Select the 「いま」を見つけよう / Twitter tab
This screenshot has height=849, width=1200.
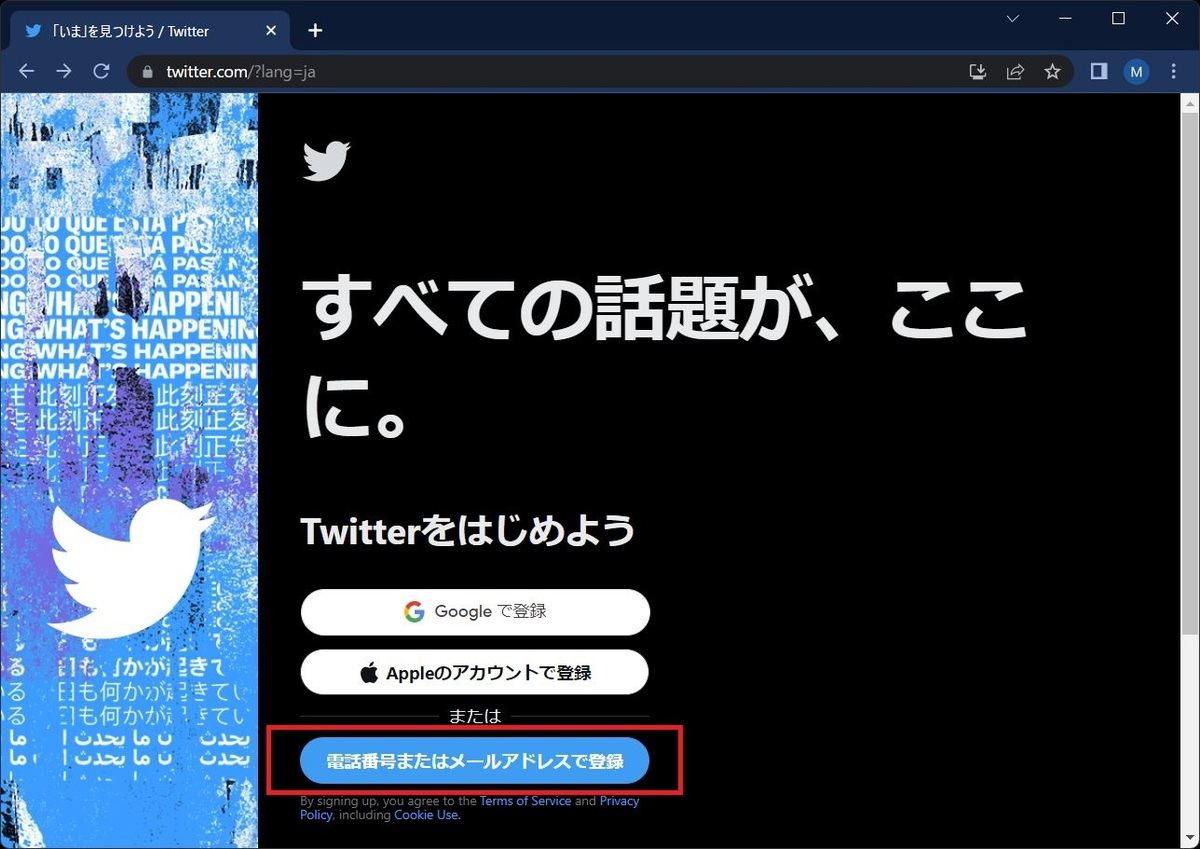tap(150, 30)
